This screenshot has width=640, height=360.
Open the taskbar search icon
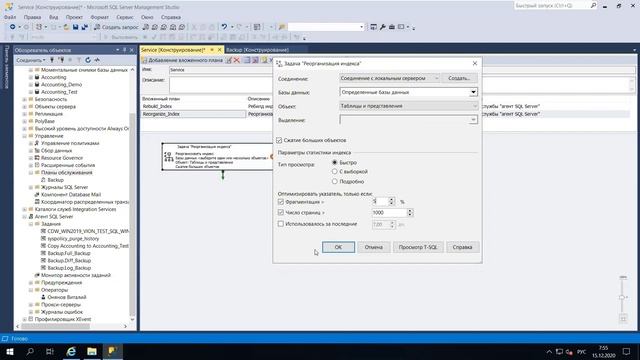click(x=30, y=351)
